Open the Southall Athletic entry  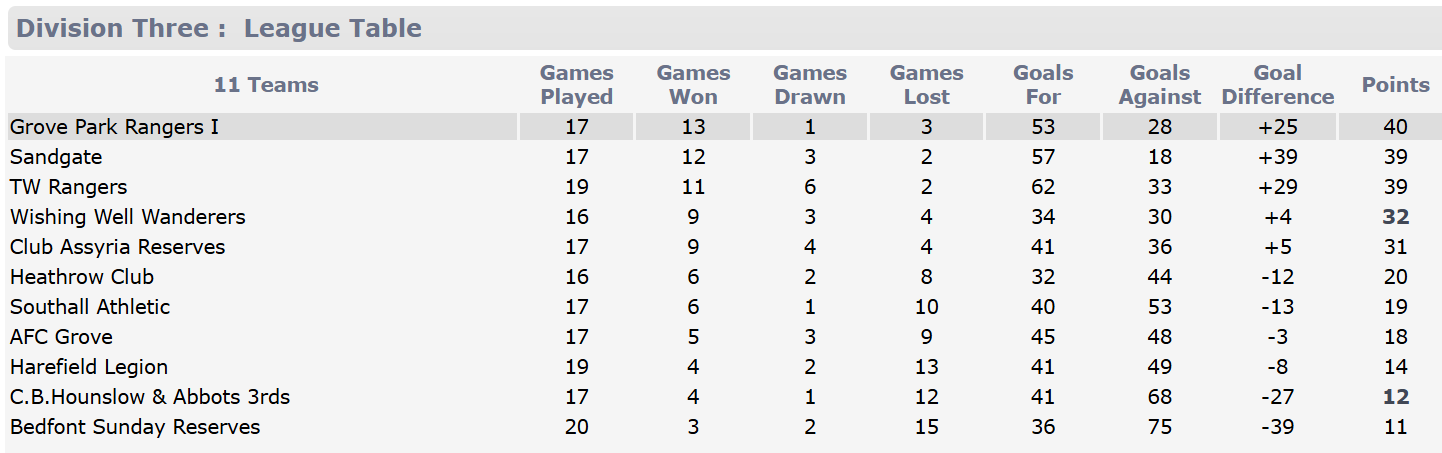pyautogui.click(x=90, y=307)
